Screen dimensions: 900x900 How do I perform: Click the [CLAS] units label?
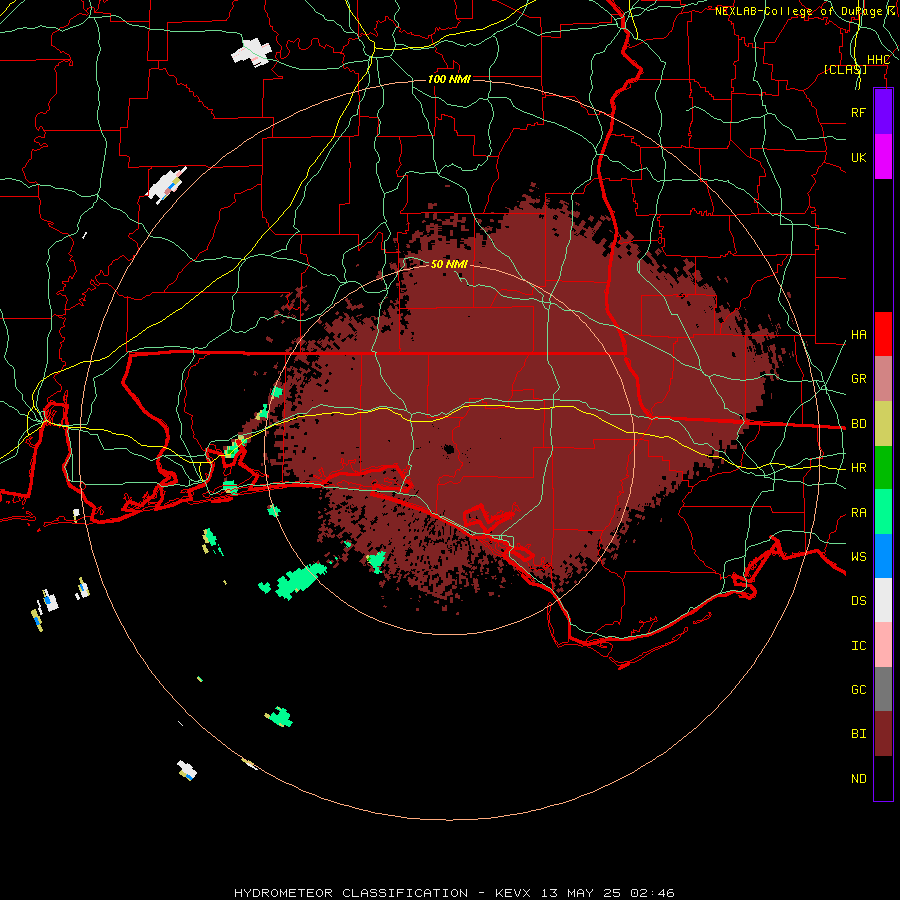[x=845, y=69]
